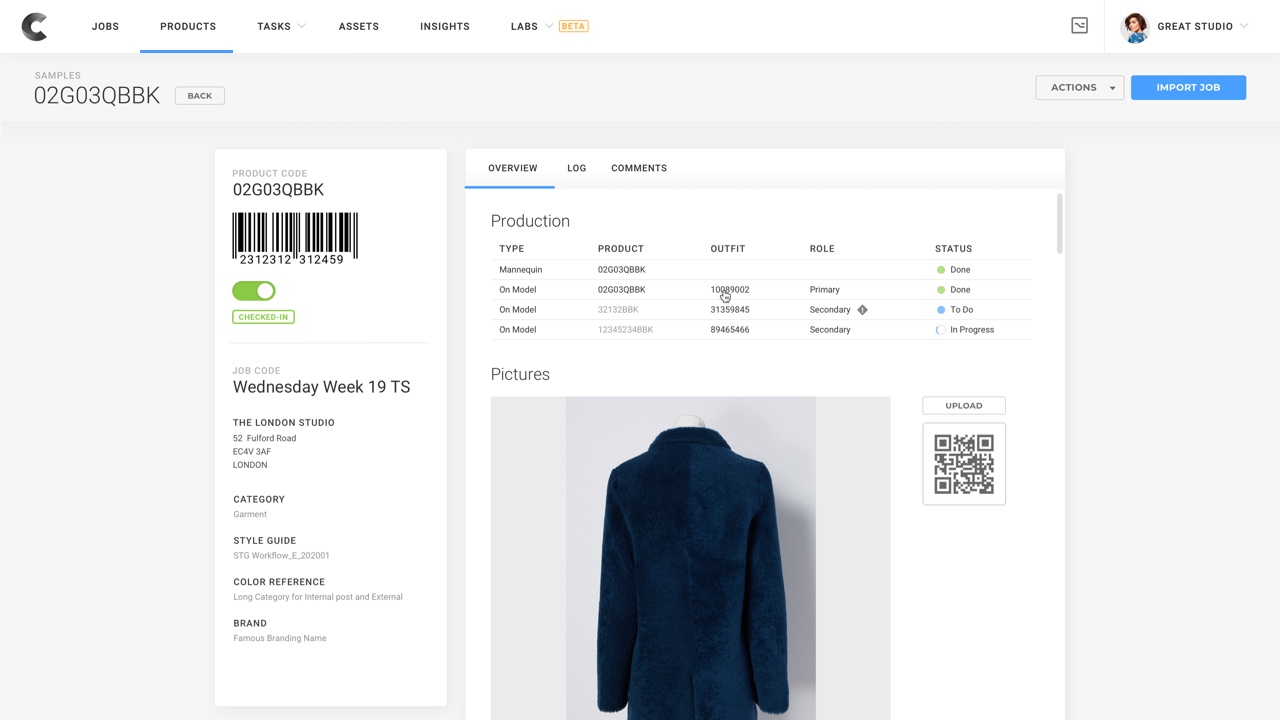Click the warning diamond icon beside Secondary
This screenshot has width=1280, height=720.
[862, 310]
